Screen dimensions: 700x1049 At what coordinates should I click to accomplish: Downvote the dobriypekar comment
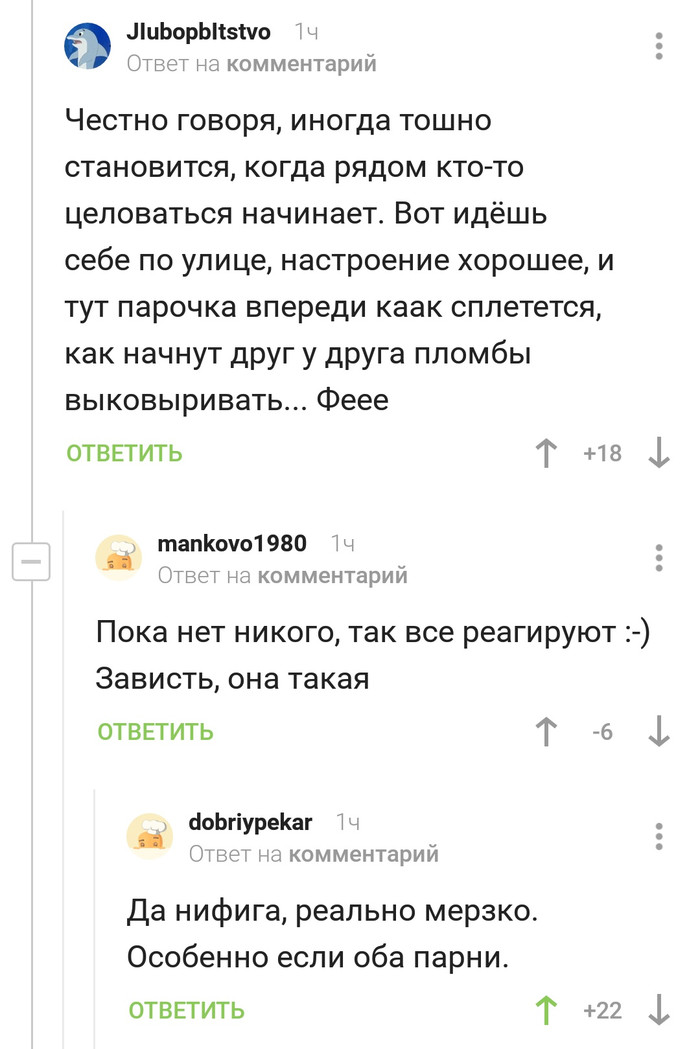tap(659, 1010)
